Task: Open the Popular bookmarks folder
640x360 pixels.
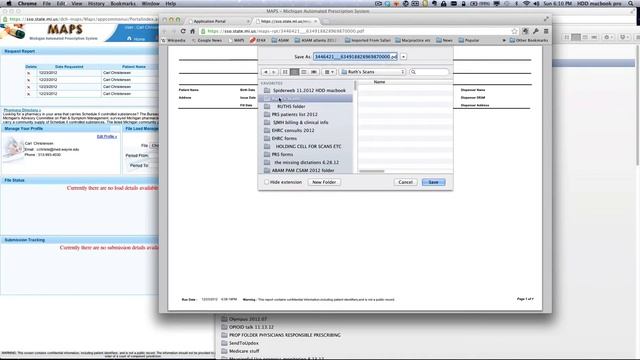Action: pos(469,40)
